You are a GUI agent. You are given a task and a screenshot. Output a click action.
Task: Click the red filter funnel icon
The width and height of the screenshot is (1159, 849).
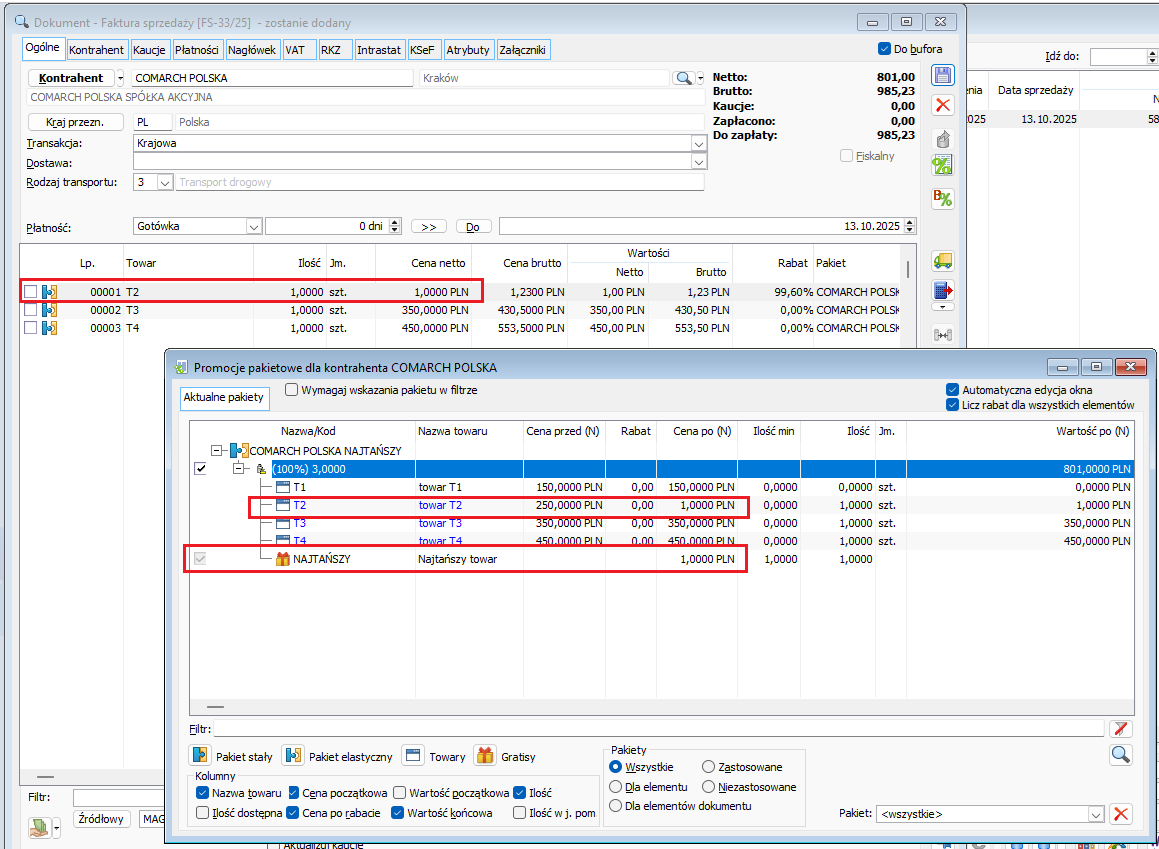[x=1121, y=728]
